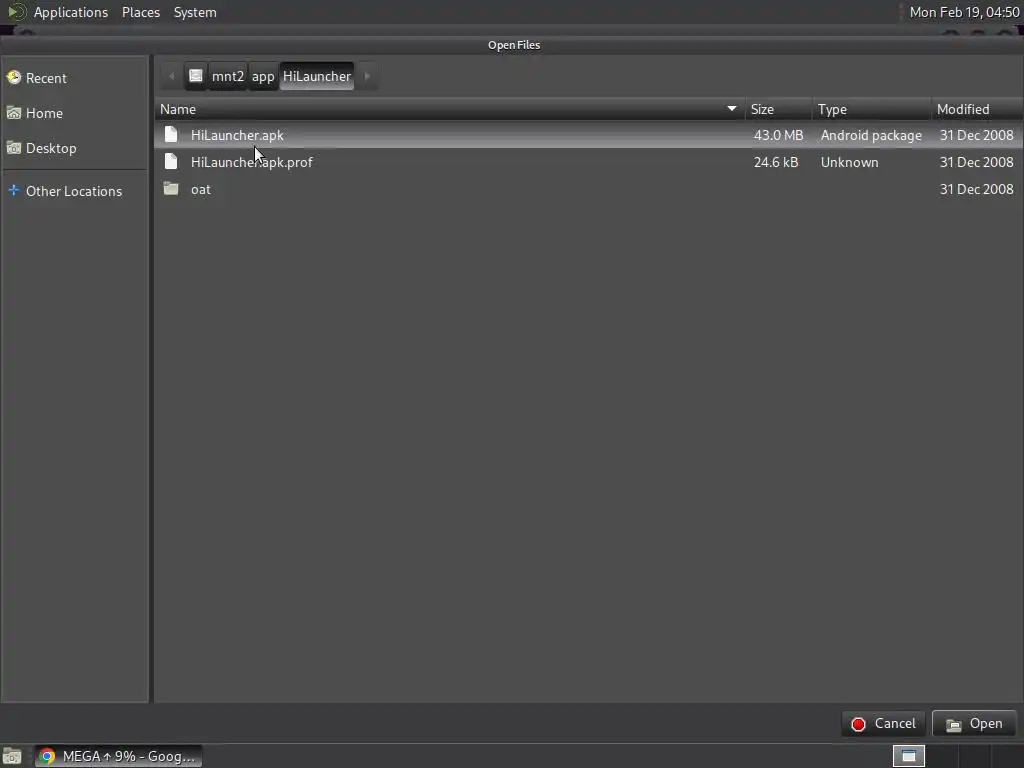The height and width of the screenshot is (768, 1024).
Task: Click the 24.6 kB size value
Action: (776, 162)
